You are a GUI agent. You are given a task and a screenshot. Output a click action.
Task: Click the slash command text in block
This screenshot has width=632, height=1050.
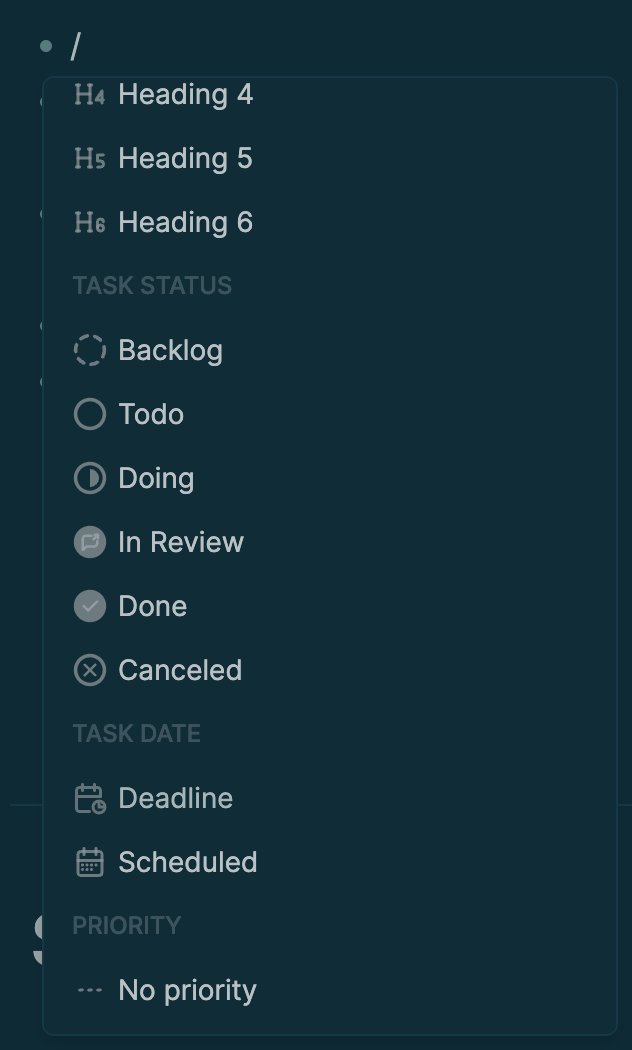(75, 46)
